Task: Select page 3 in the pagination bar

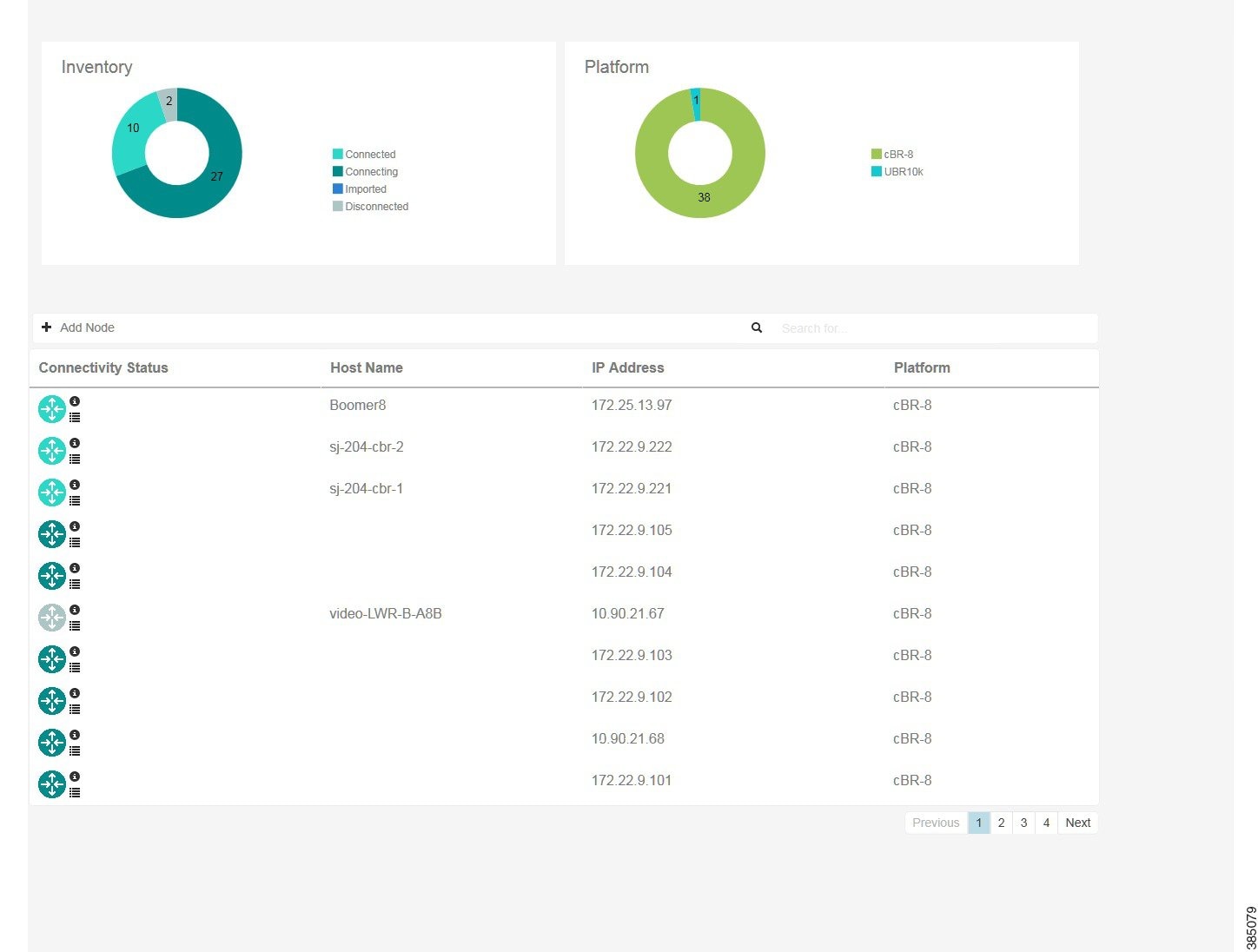Action: point(1023,823)
